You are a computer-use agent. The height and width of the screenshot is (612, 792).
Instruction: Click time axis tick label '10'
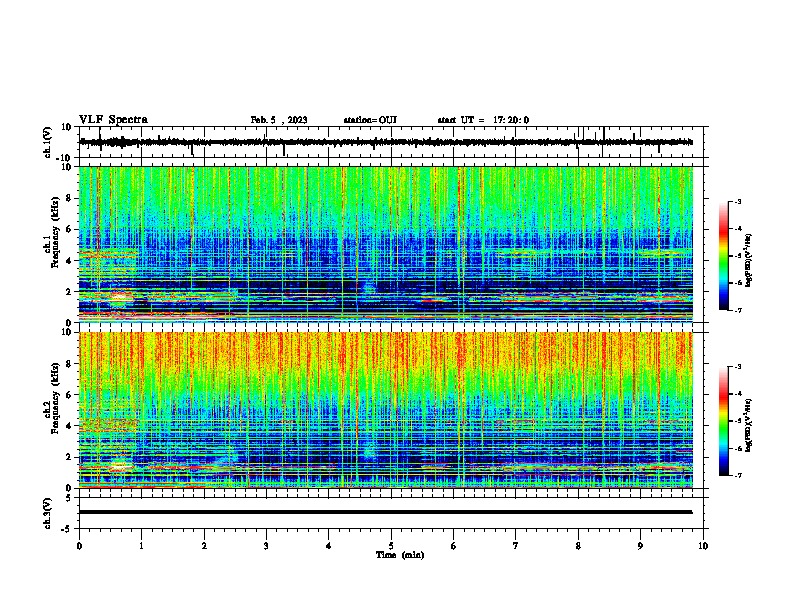(703, 546)
